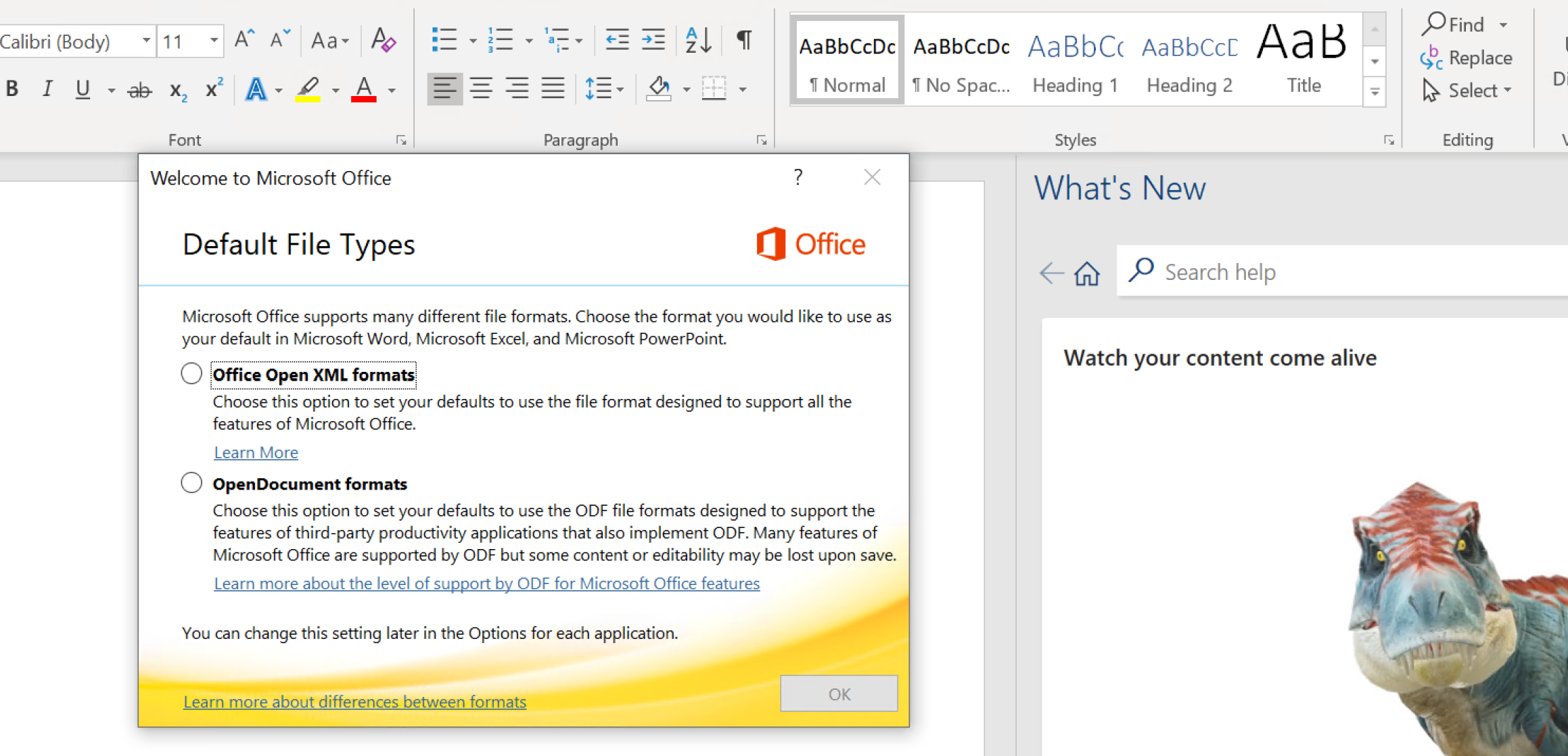This screenshot has width=1568, height=756.
Task: Apply strikethrough formatting
Action: [x=139, y=89]
